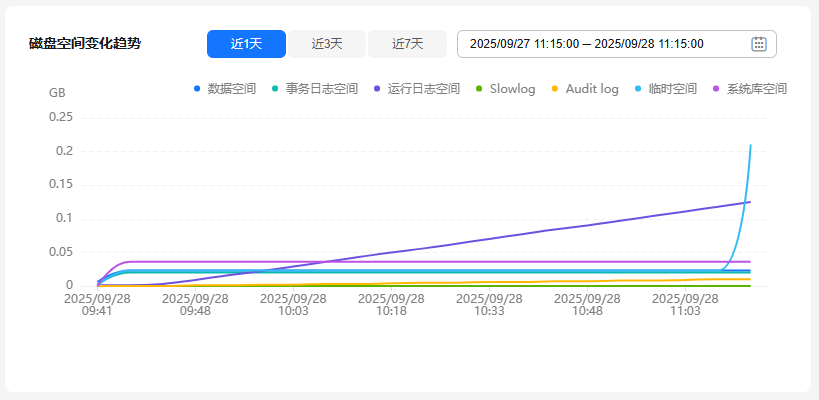The image size is (819, 400).
Task: Toggle the 数据空间 legend series
Action: pos(226,89)
